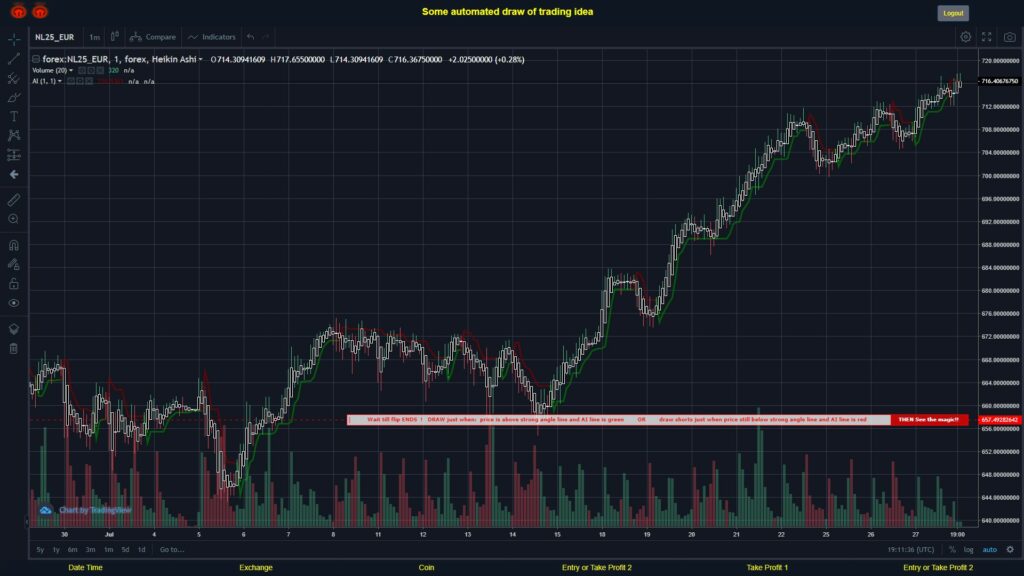Open the object tree icon
Image resolution: width=1024 pixels, height=576 pixels.
14,329
